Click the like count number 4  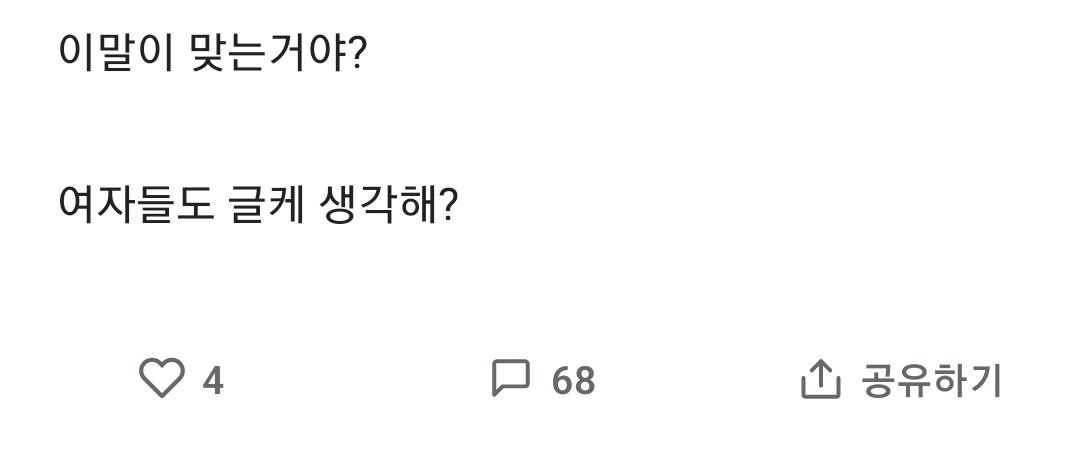point(212,381)
